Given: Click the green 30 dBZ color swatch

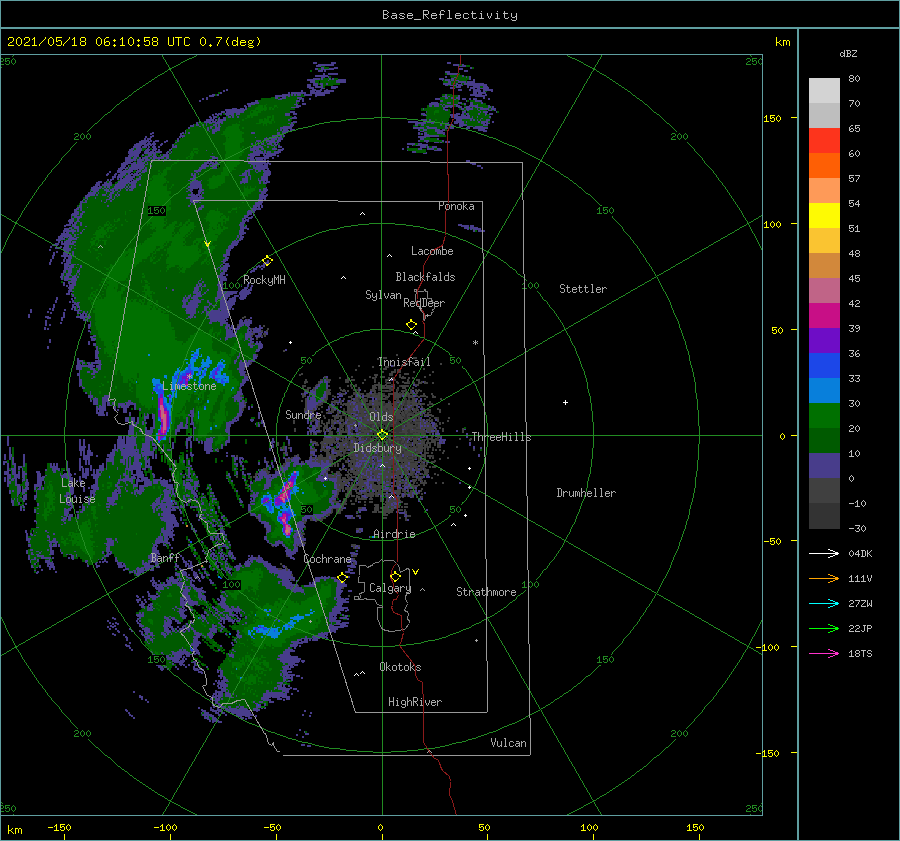Looking at the screenshot, I should coord(824,416).
